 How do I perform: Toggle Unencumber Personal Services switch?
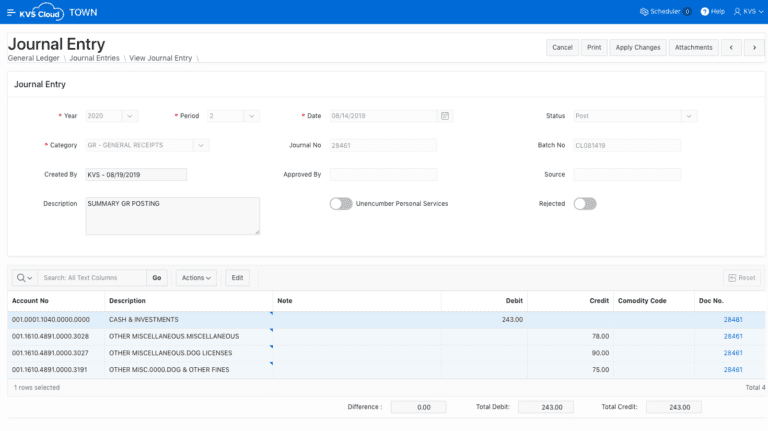[x=341, y=203]
